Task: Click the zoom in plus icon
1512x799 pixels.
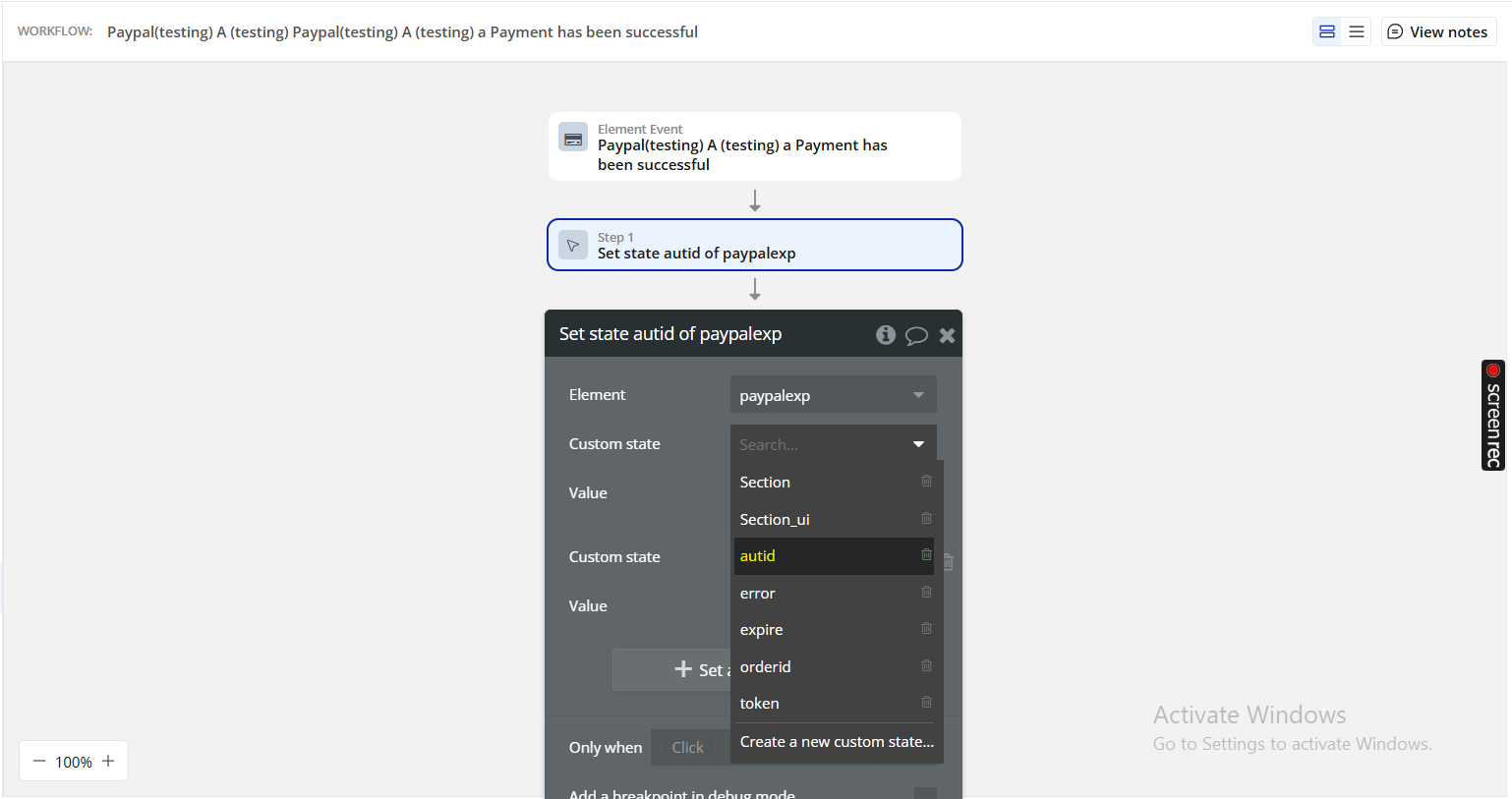Action: pyautogui.click(x=108, y=761)
